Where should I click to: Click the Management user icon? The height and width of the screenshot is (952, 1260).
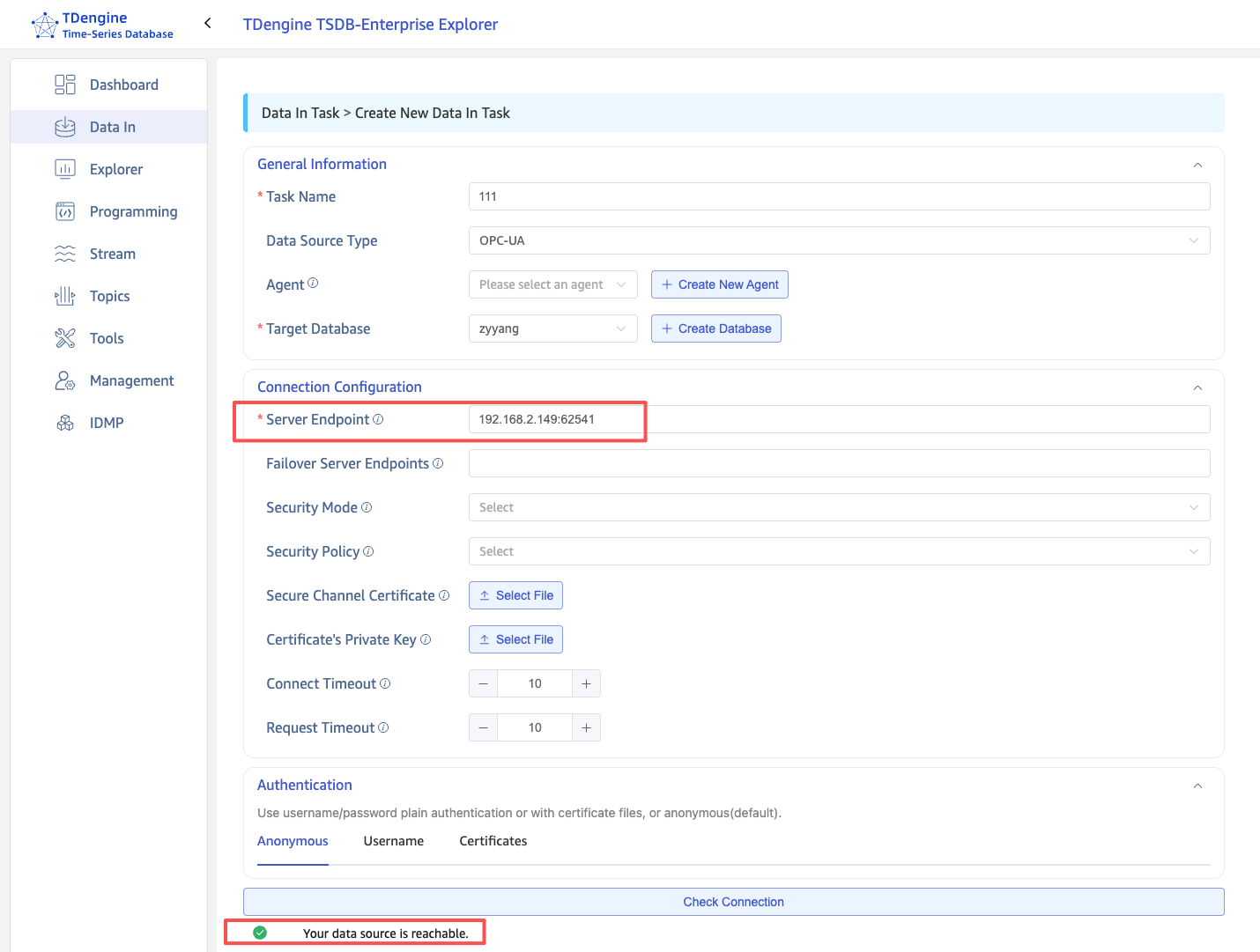click(x=65, y=380)
